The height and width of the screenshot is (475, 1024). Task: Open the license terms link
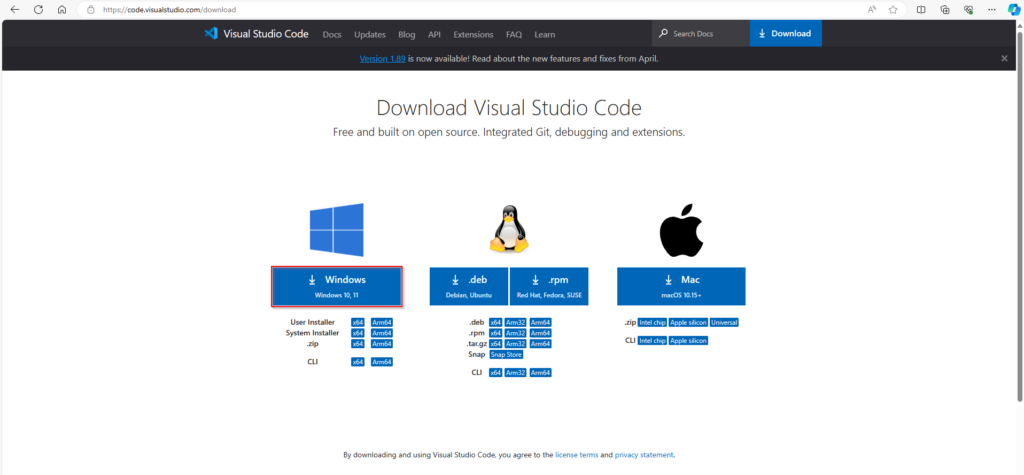[577, 455]
